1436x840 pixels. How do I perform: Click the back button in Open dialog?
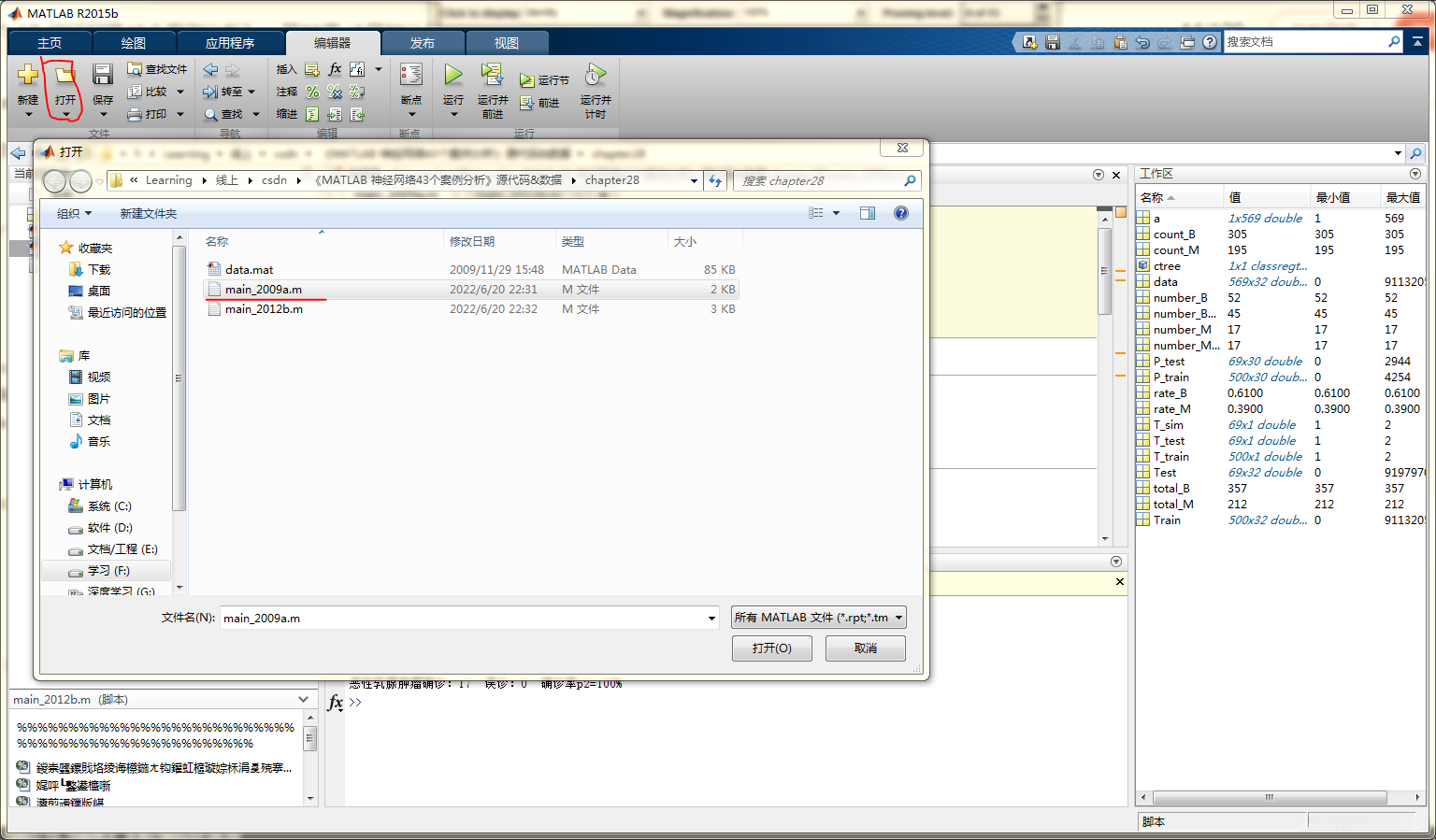(x=55, y=181)
